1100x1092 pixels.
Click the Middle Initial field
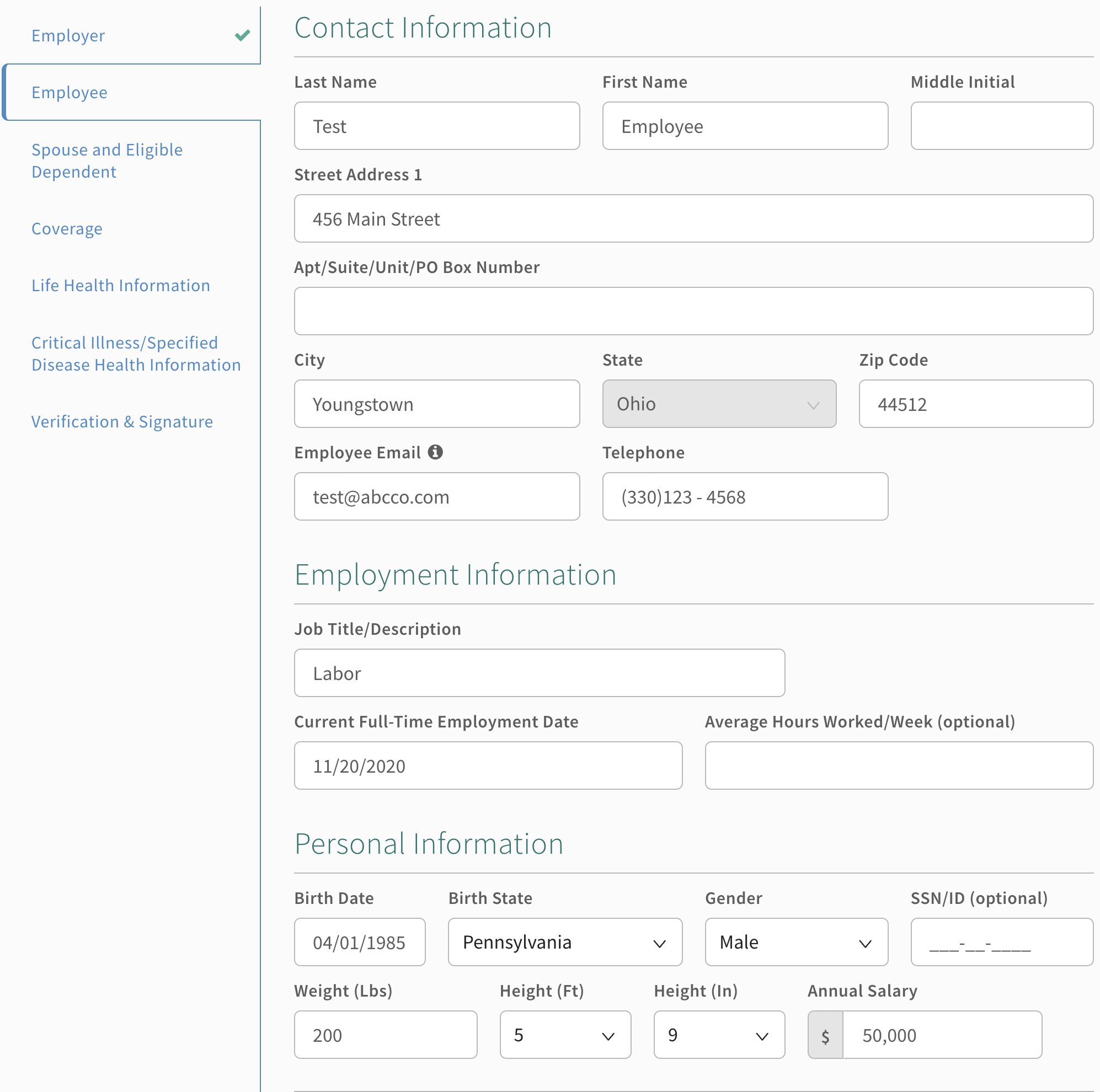point(1001,126)
